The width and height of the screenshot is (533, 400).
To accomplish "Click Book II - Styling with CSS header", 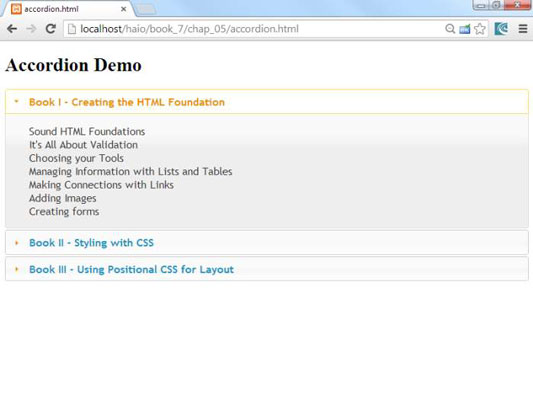I will pyautogui.click(x=267, y=243).
